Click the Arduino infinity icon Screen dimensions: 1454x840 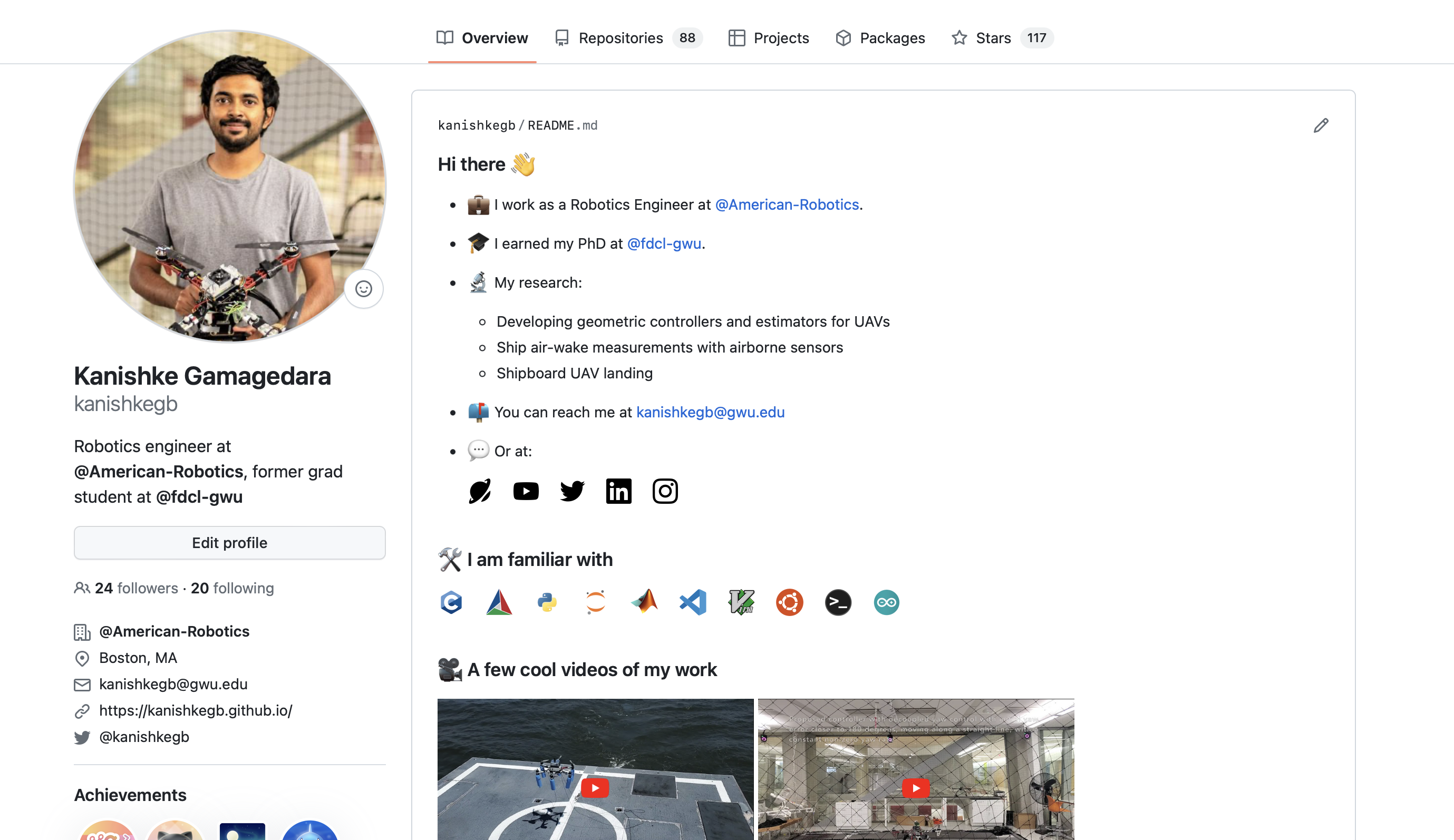pos(886,602)
